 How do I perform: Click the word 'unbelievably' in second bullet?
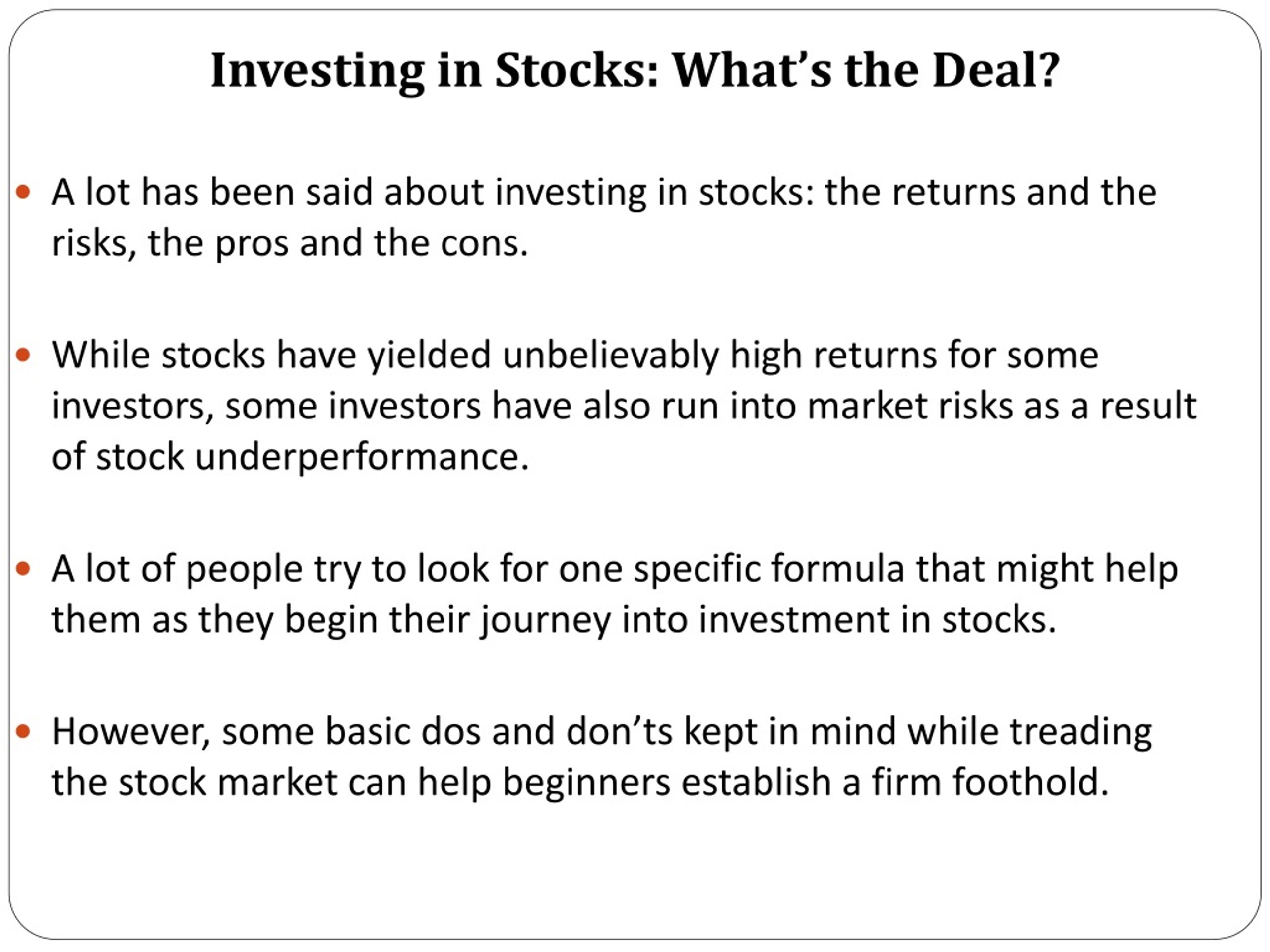611,355
